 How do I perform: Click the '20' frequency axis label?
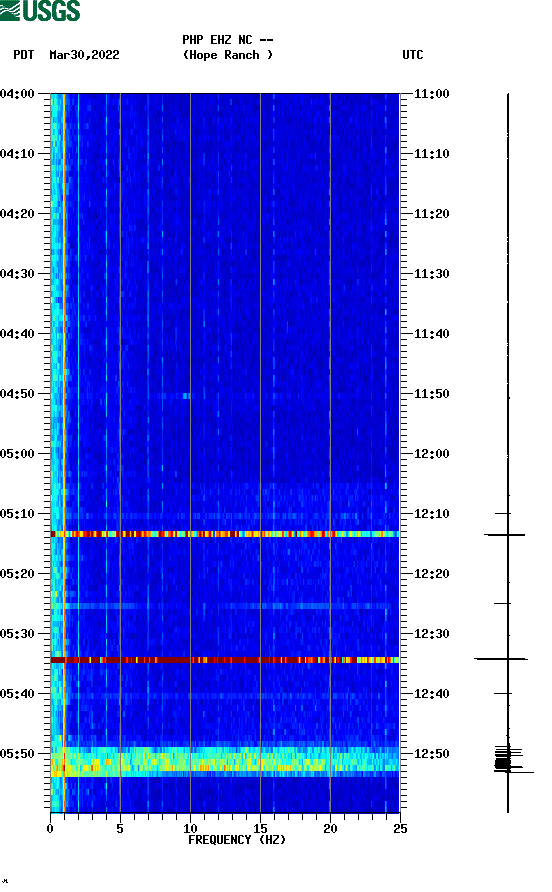(330, 829)
